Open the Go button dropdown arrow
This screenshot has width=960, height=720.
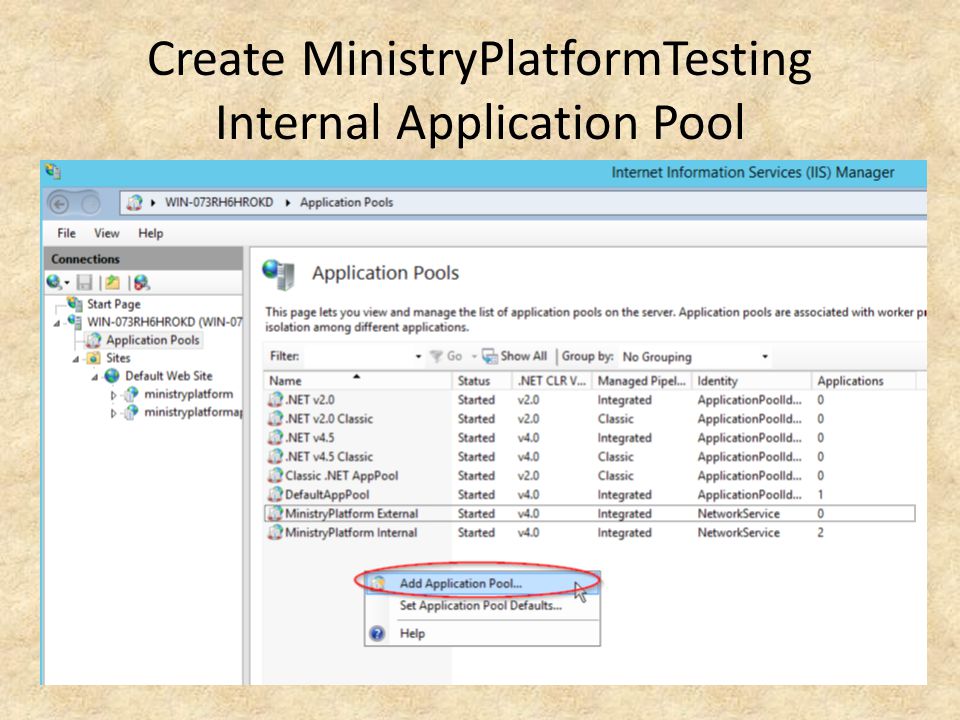pyautogui.click(x=474, y=356)
